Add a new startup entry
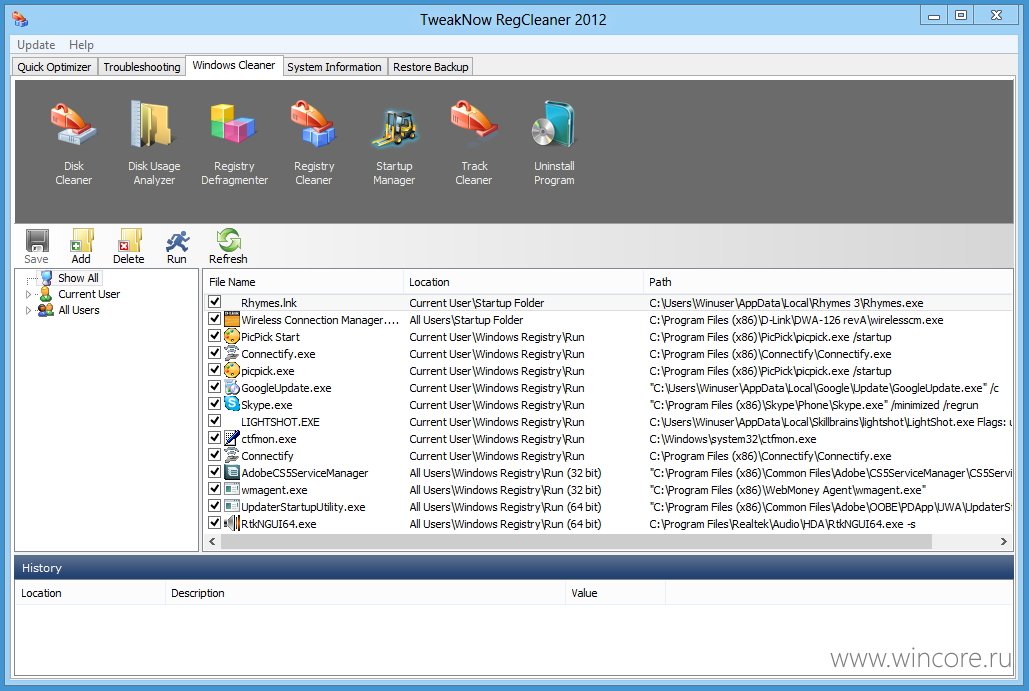This screenshot has height=691, width=1029. pyautogui.click(x=81, y=246)
